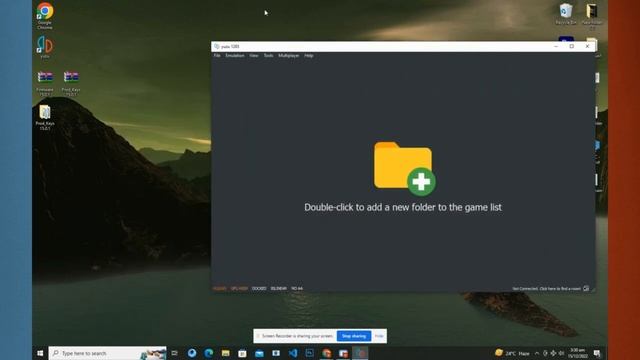Select the Recycle Bin icon
The height and width of the screenshot is (360, 640).
pos(566,14)
